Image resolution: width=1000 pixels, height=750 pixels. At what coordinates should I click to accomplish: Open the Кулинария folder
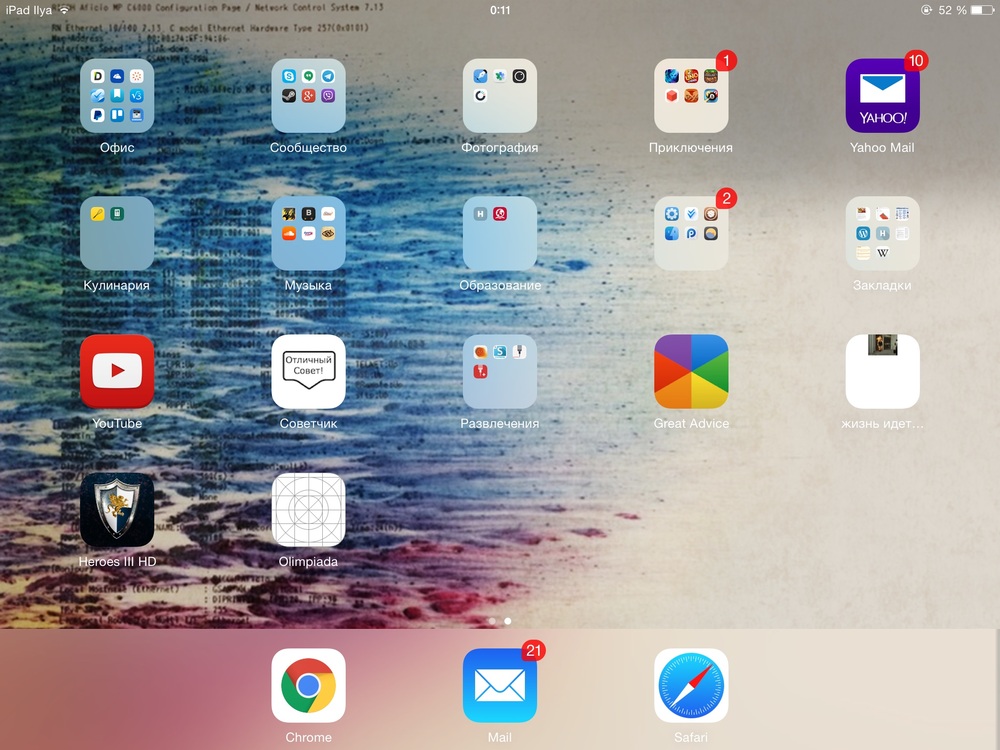pos(117,234)
